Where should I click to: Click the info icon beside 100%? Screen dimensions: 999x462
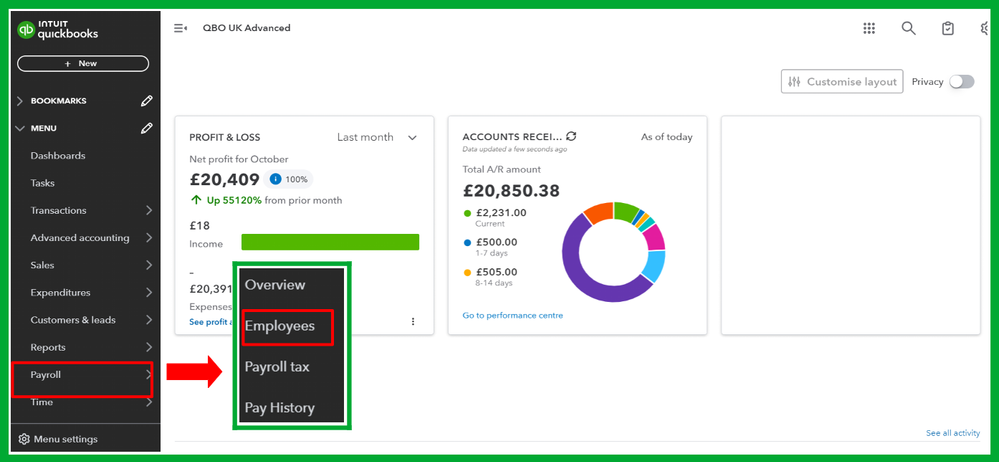(x=275, y=180)
